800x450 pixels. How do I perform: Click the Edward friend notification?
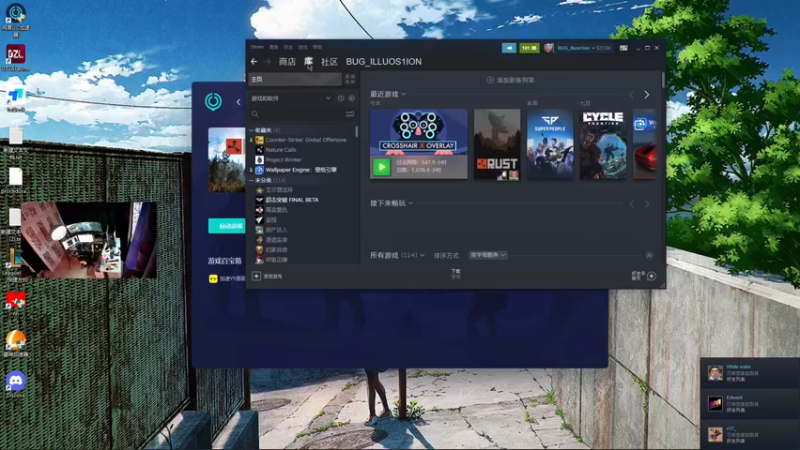750,404
